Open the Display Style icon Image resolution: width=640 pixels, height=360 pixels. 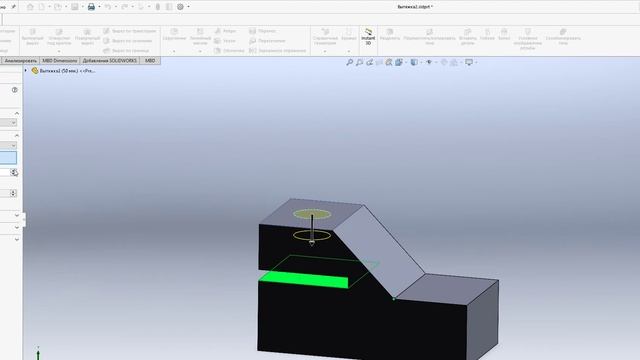[414, 62]
